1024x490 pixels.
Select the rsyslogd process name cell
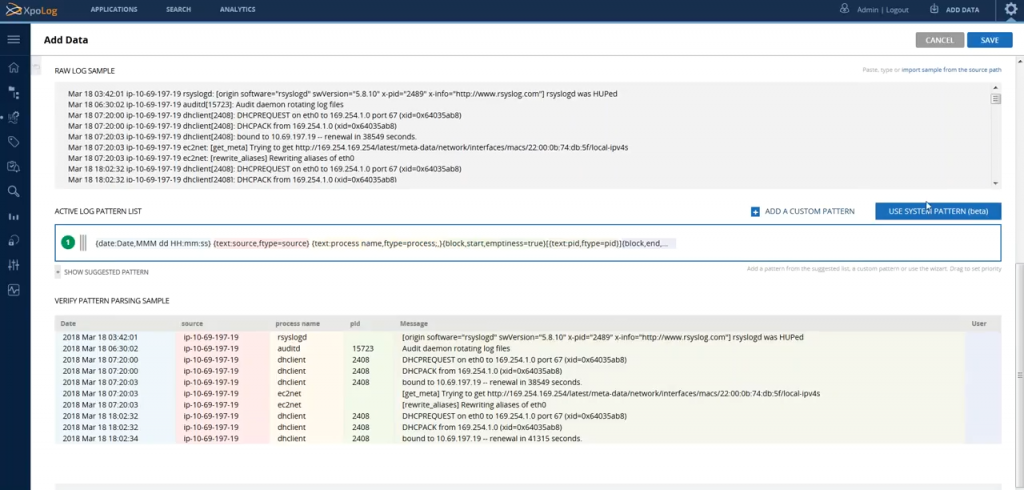pos(292,337)
